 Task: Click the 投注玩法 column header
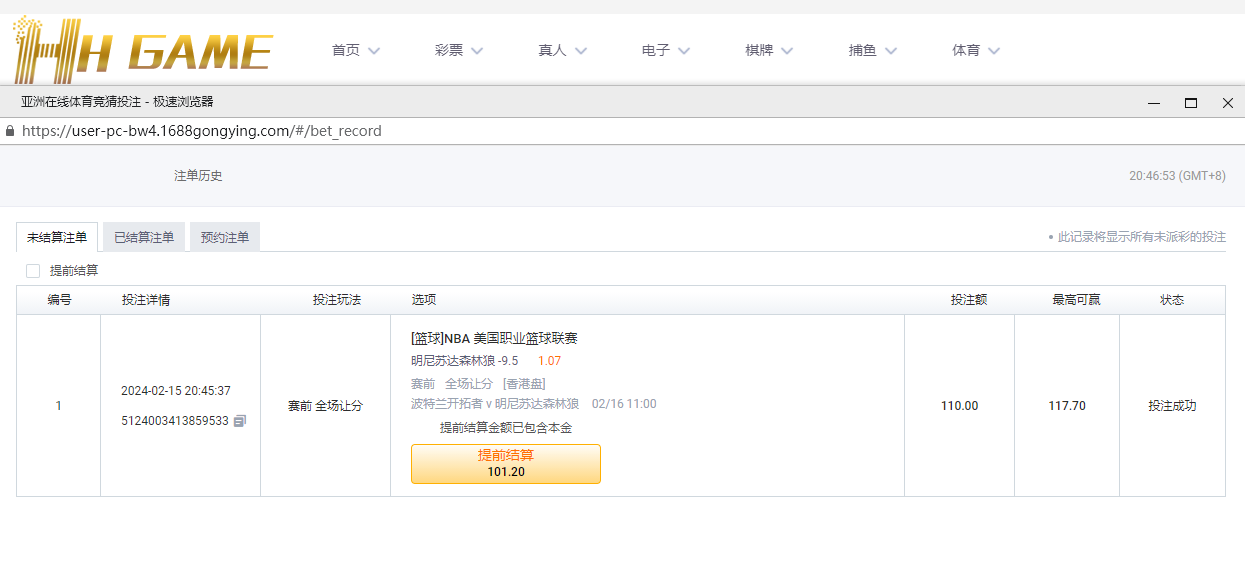(x=337, y=300)
